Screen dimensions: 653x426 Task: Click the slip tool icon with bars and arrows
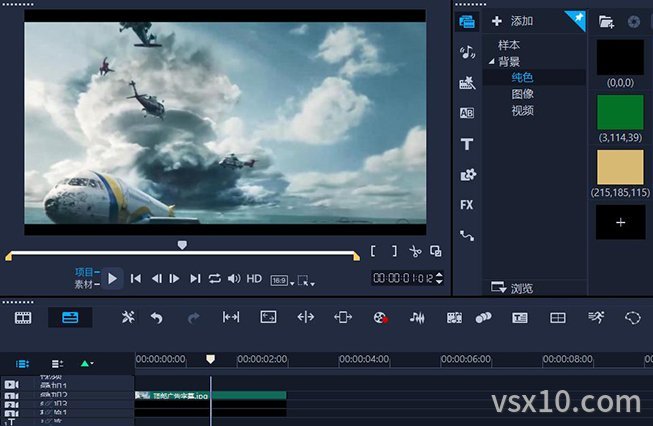click(231, 317)
